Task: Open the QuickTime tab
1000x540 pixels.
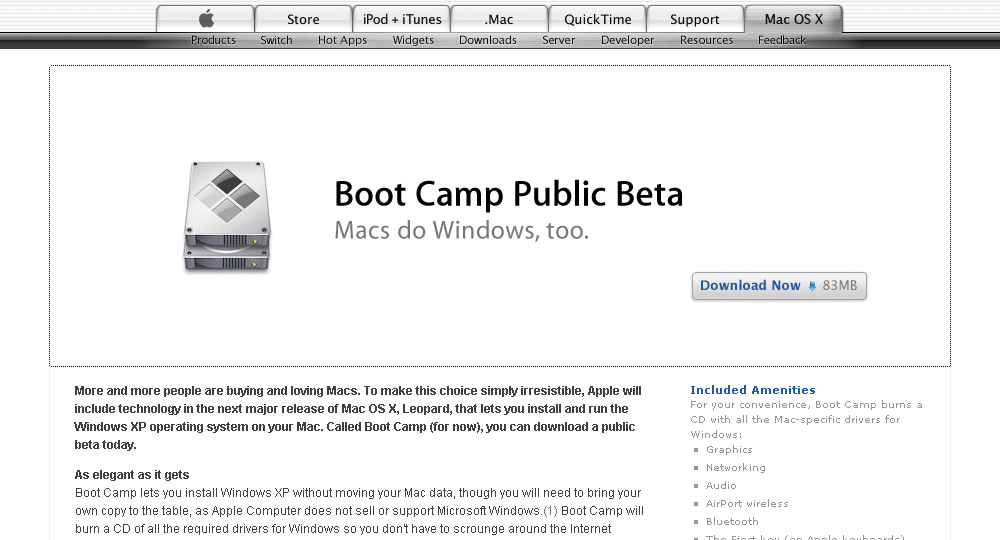Action: click(x=598, y=18)
